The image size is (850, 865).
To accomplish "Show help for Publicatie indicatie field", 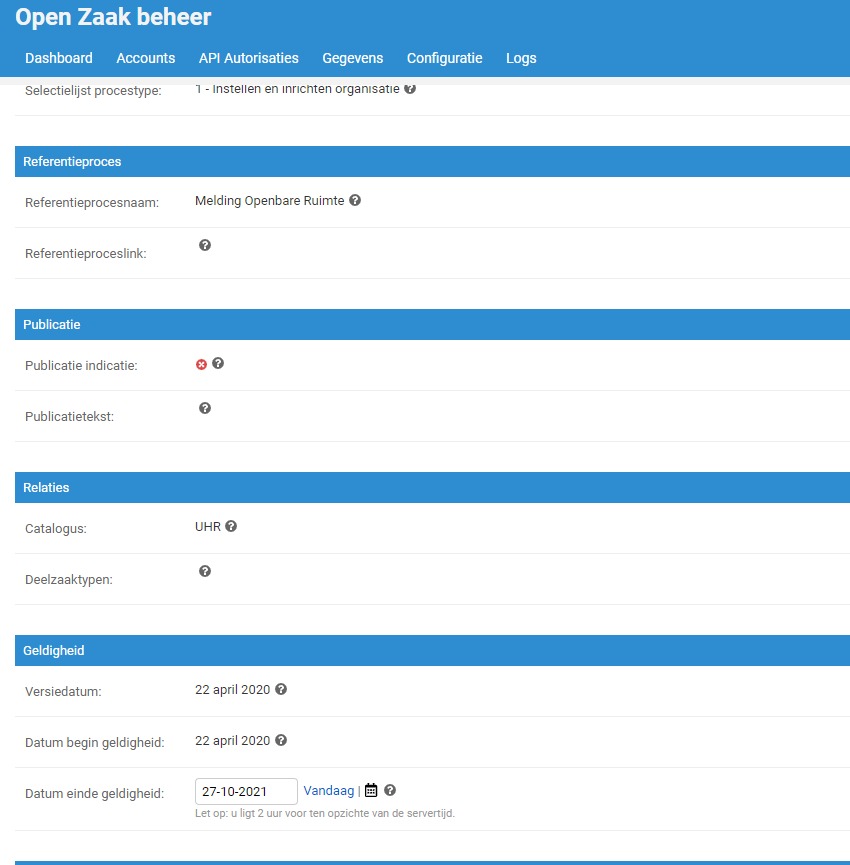I will (x=217, y=364).
